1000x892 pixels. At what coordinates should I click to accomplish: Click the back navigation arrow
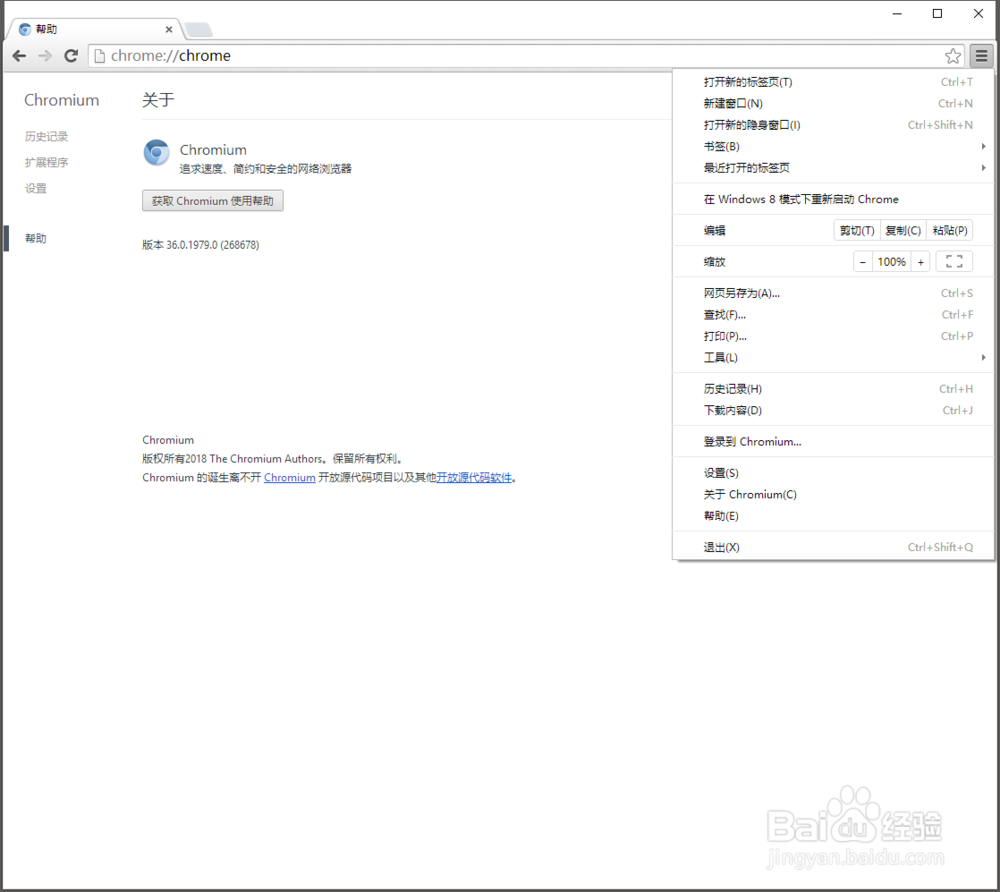[19, 56]
